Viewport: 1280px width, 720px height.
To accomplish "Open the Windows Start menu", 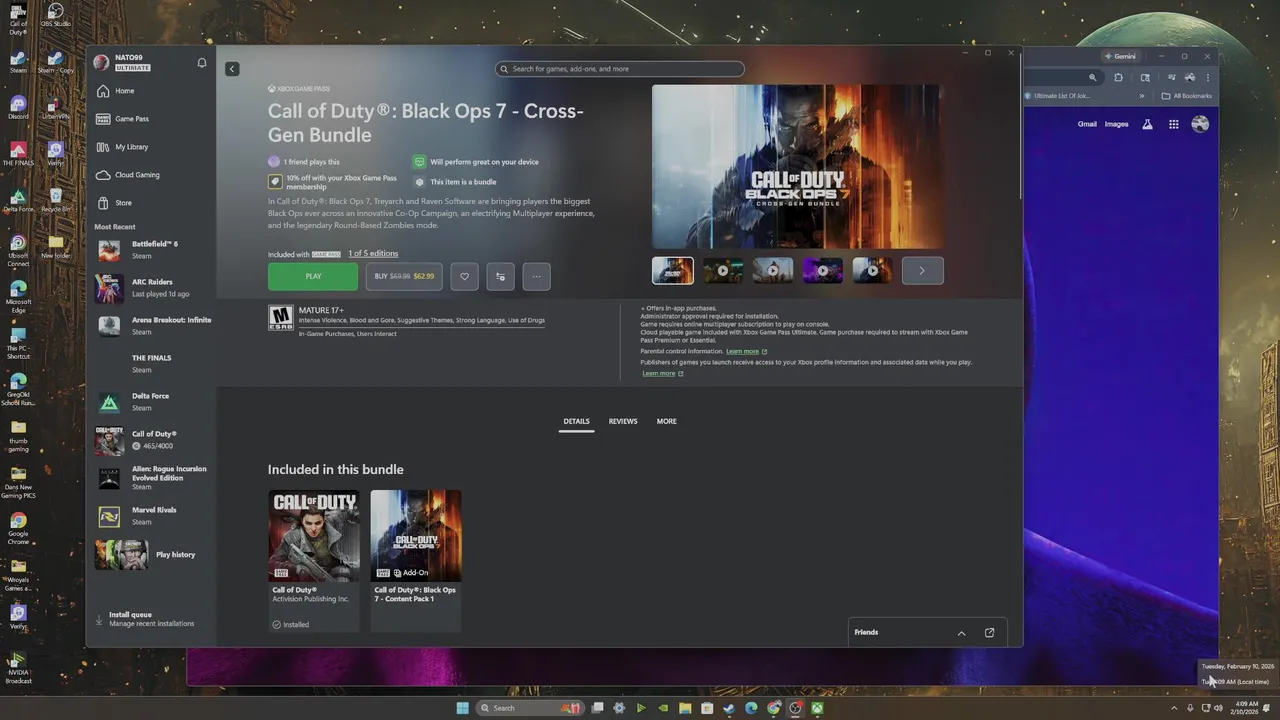I will pos(462,708).
